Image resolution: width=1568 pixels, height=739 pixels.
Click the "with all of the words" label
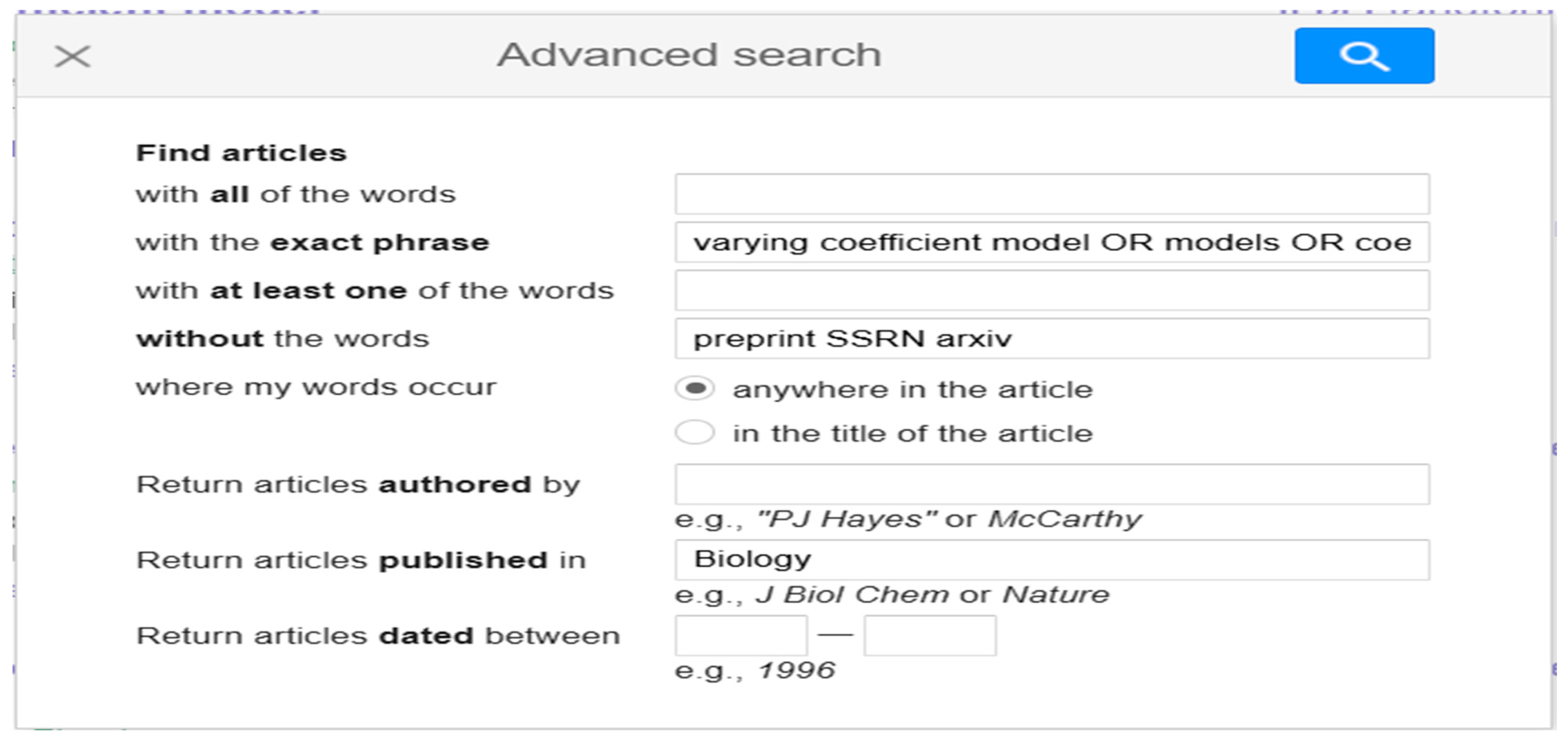295,195
